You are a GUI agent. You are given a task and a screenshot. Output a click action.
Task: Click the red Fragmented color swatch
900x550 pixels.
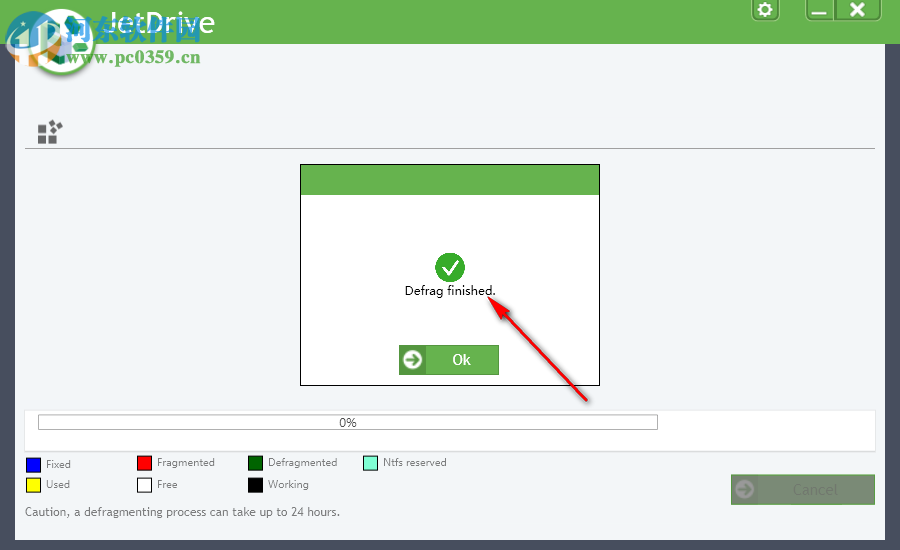pyautogui.click(x=145, y=463)
